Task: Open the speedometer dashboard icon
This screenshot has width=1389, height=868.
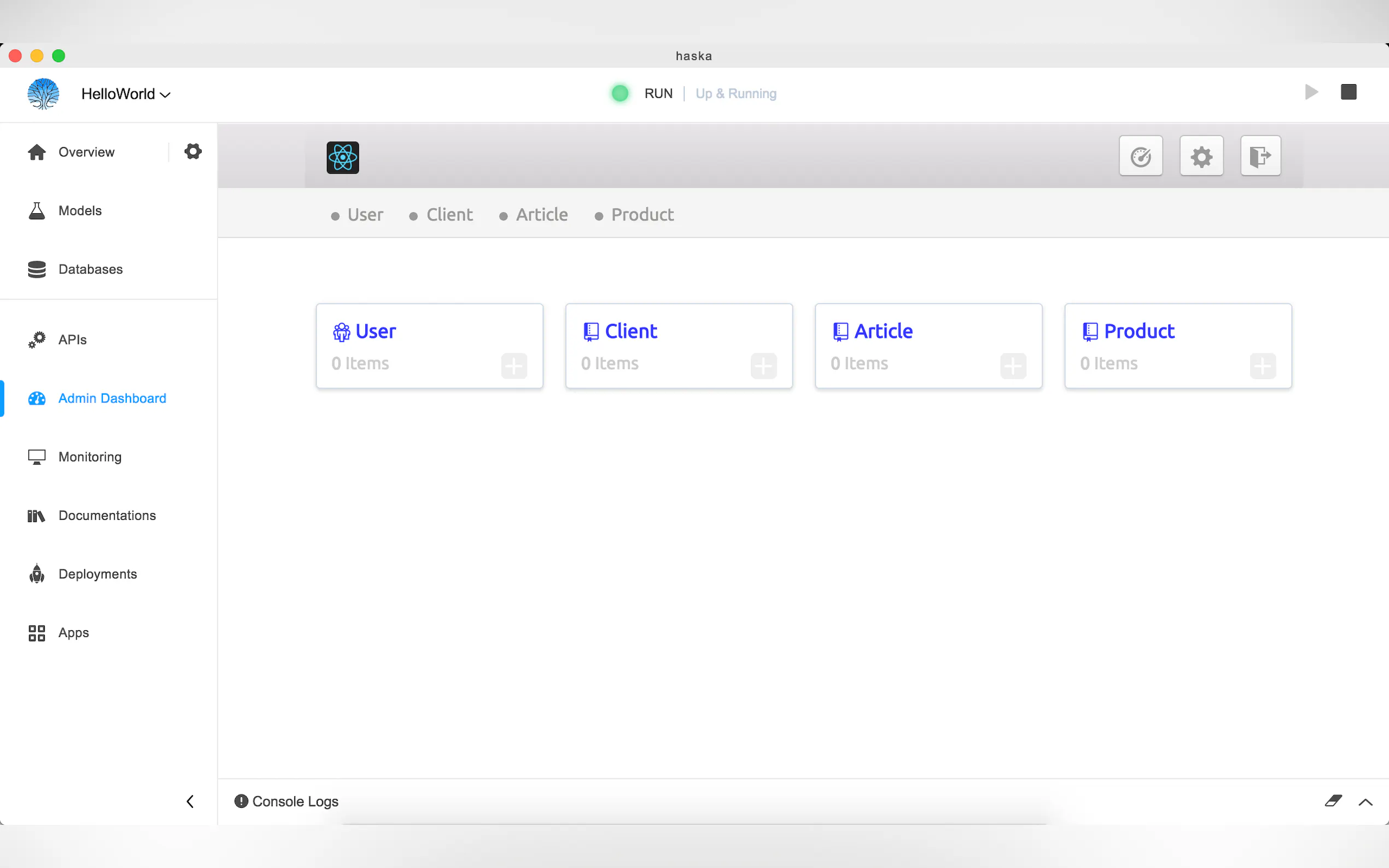Action: (x=1140, y=156)
